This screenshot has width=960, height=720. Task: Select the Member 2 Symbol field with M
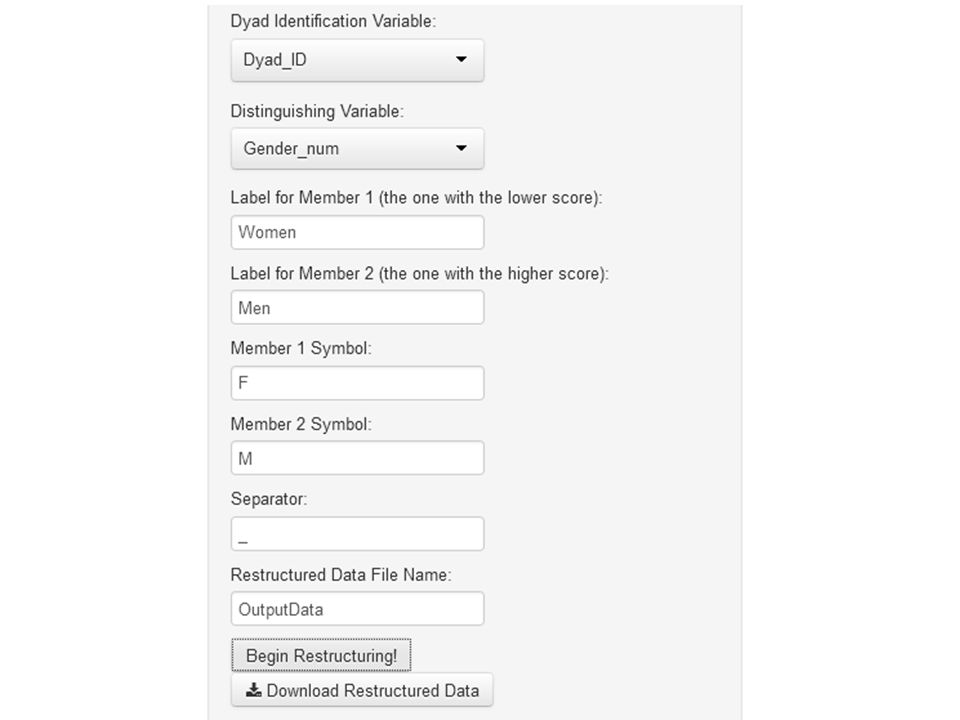(358, 458)
